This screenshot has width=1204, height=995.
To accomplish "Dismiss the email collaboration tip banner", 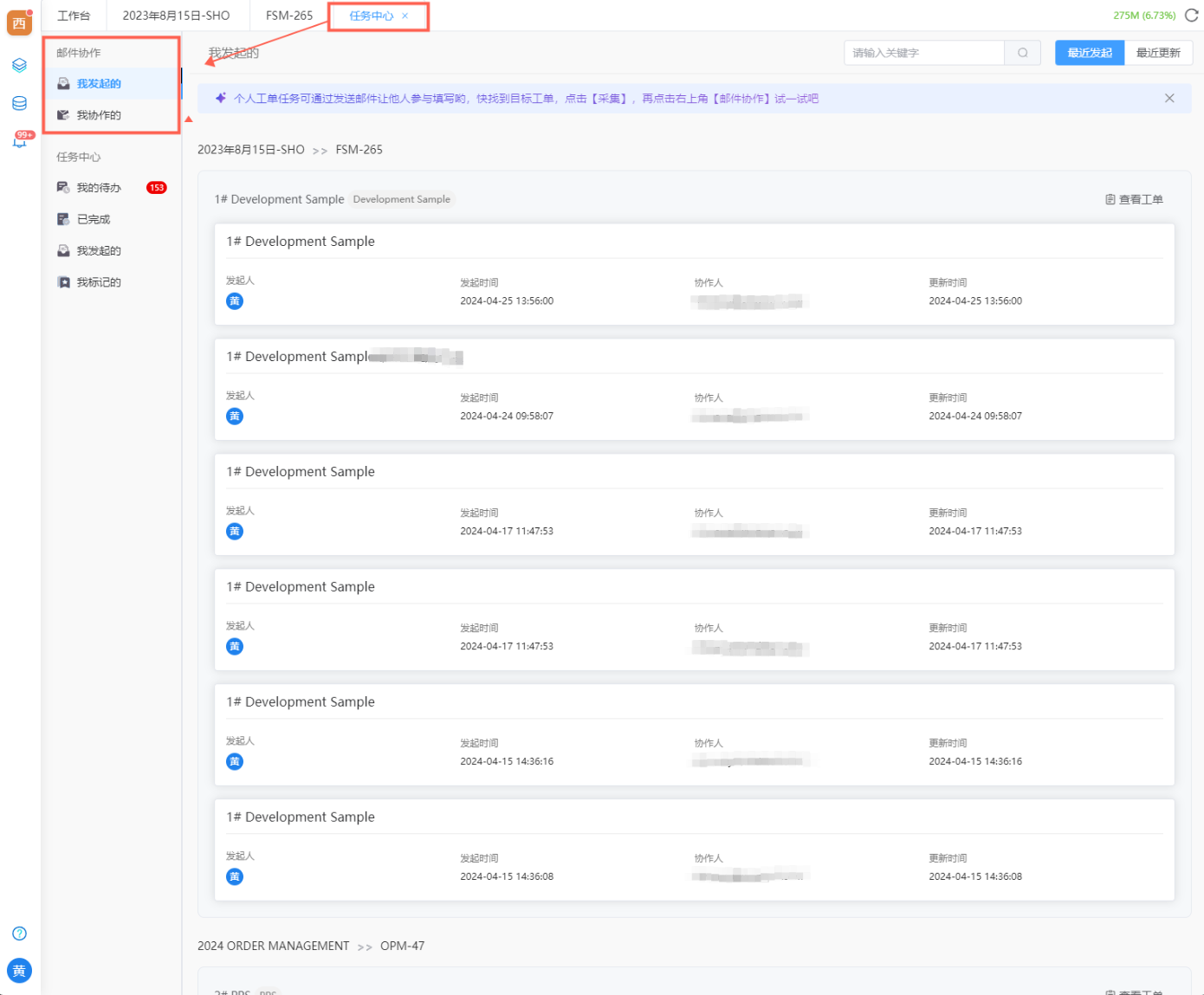I will tap(1169, 99).
